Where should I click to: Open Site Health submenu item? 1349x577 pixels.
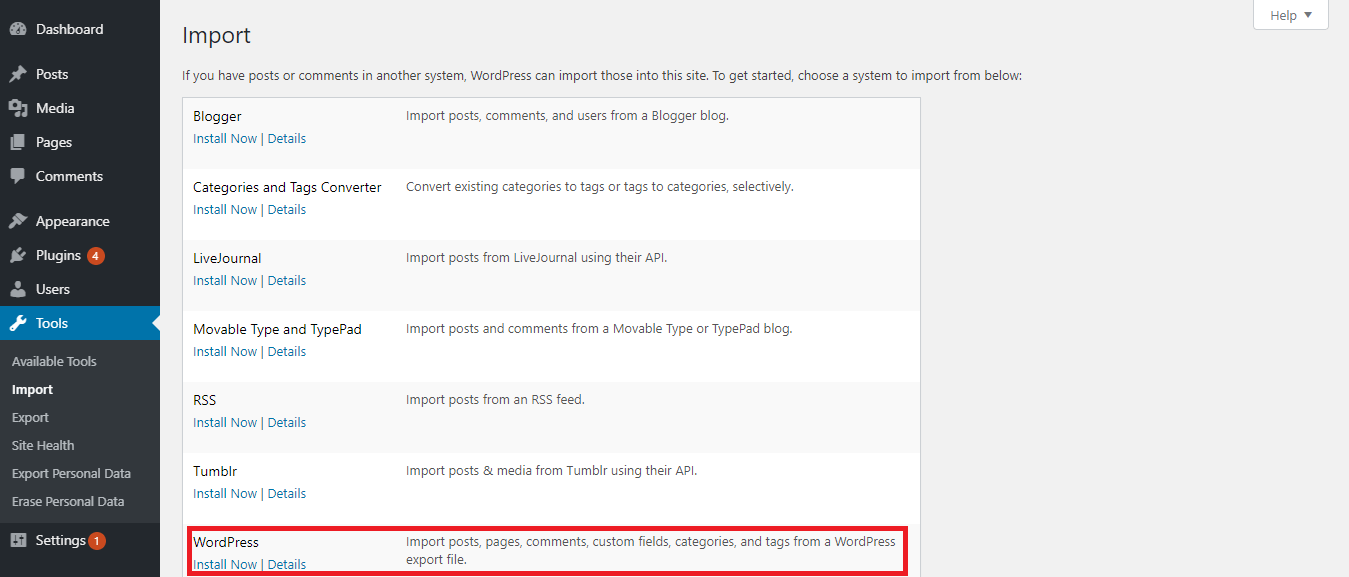pos(43,445)
